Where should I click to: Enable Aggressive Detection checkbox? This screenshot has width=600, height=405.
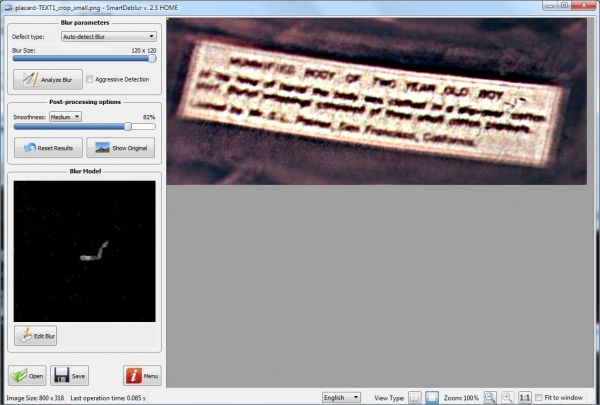[90, 79]
